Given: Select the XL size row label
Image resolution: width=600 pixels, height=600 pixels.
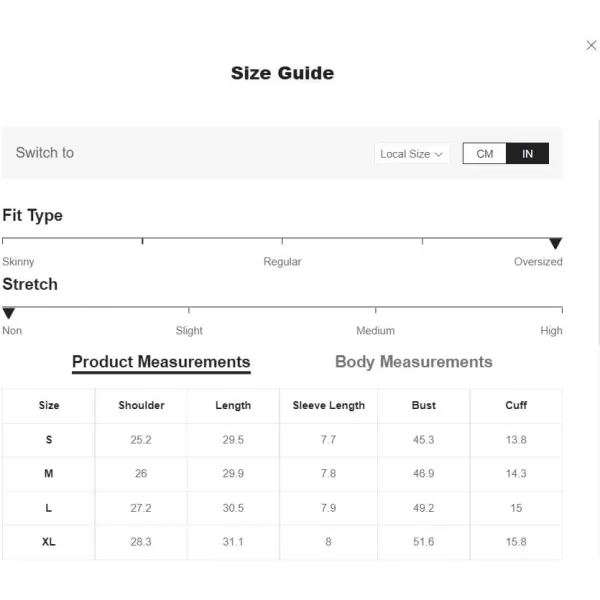Looking at the screenshot, I should point(49,542).
